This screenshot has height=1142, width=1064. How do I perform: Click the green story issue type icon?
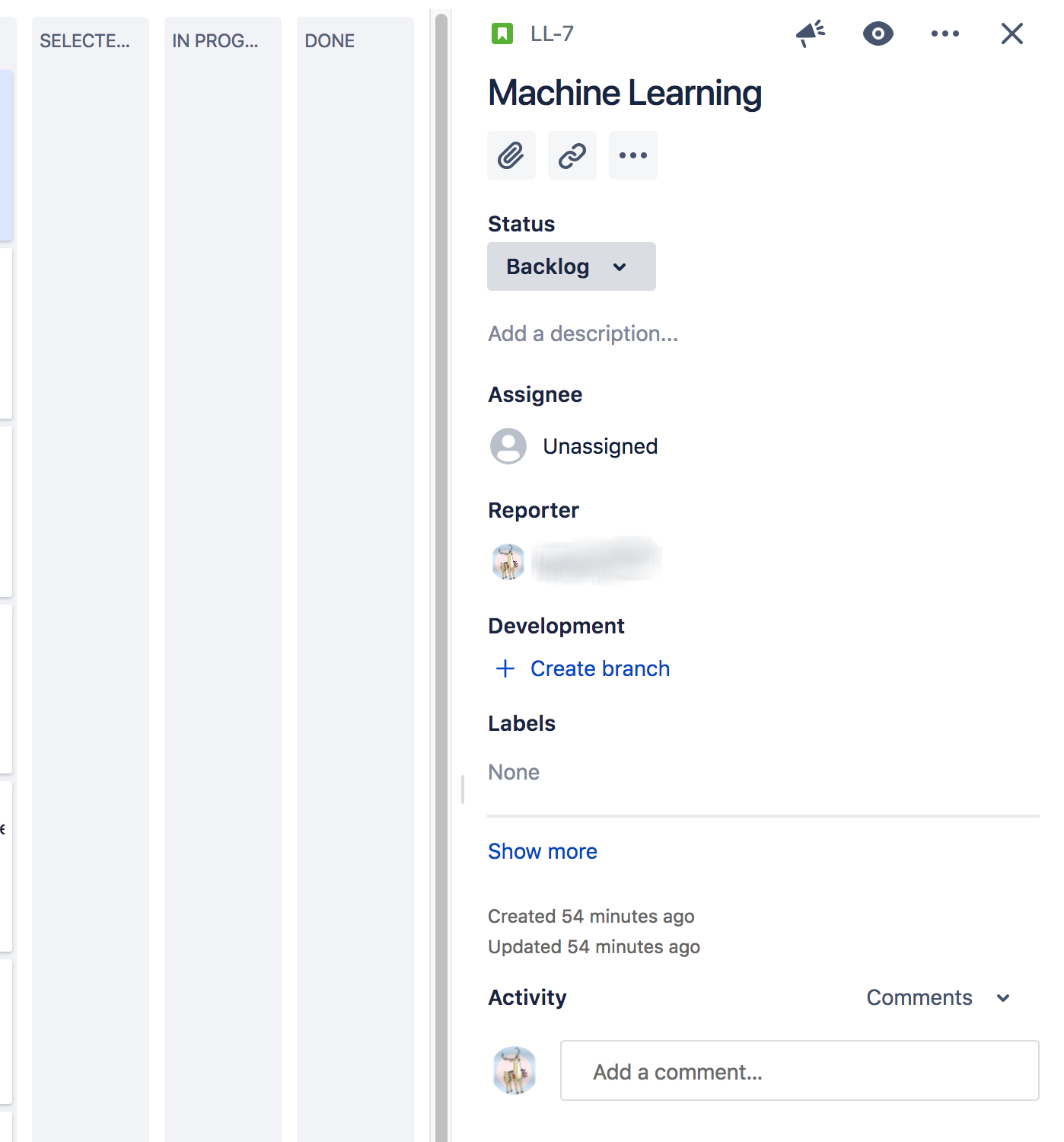point(502,33)
